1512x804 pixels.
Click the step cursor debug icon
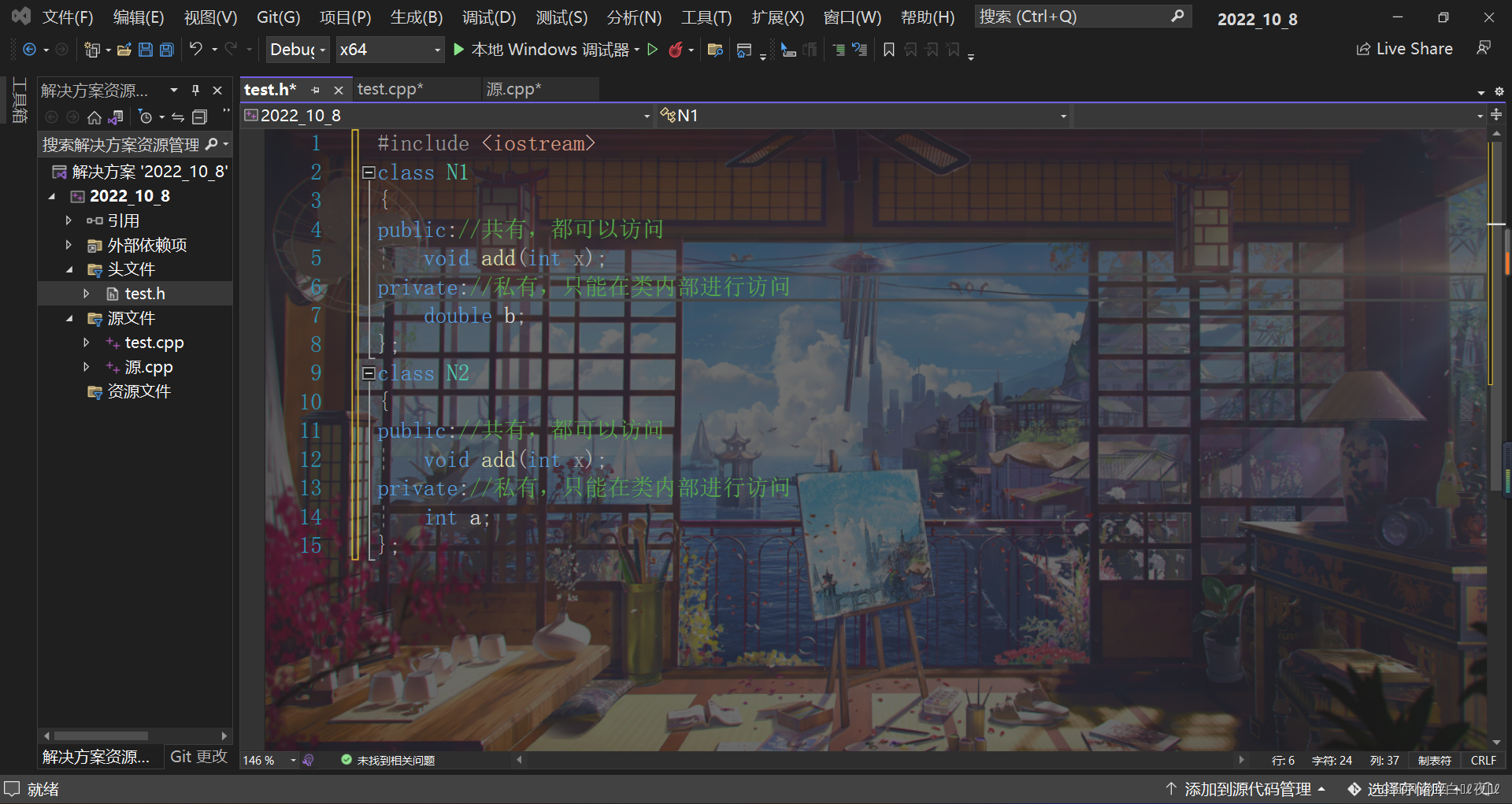click(x=788, y=50)
